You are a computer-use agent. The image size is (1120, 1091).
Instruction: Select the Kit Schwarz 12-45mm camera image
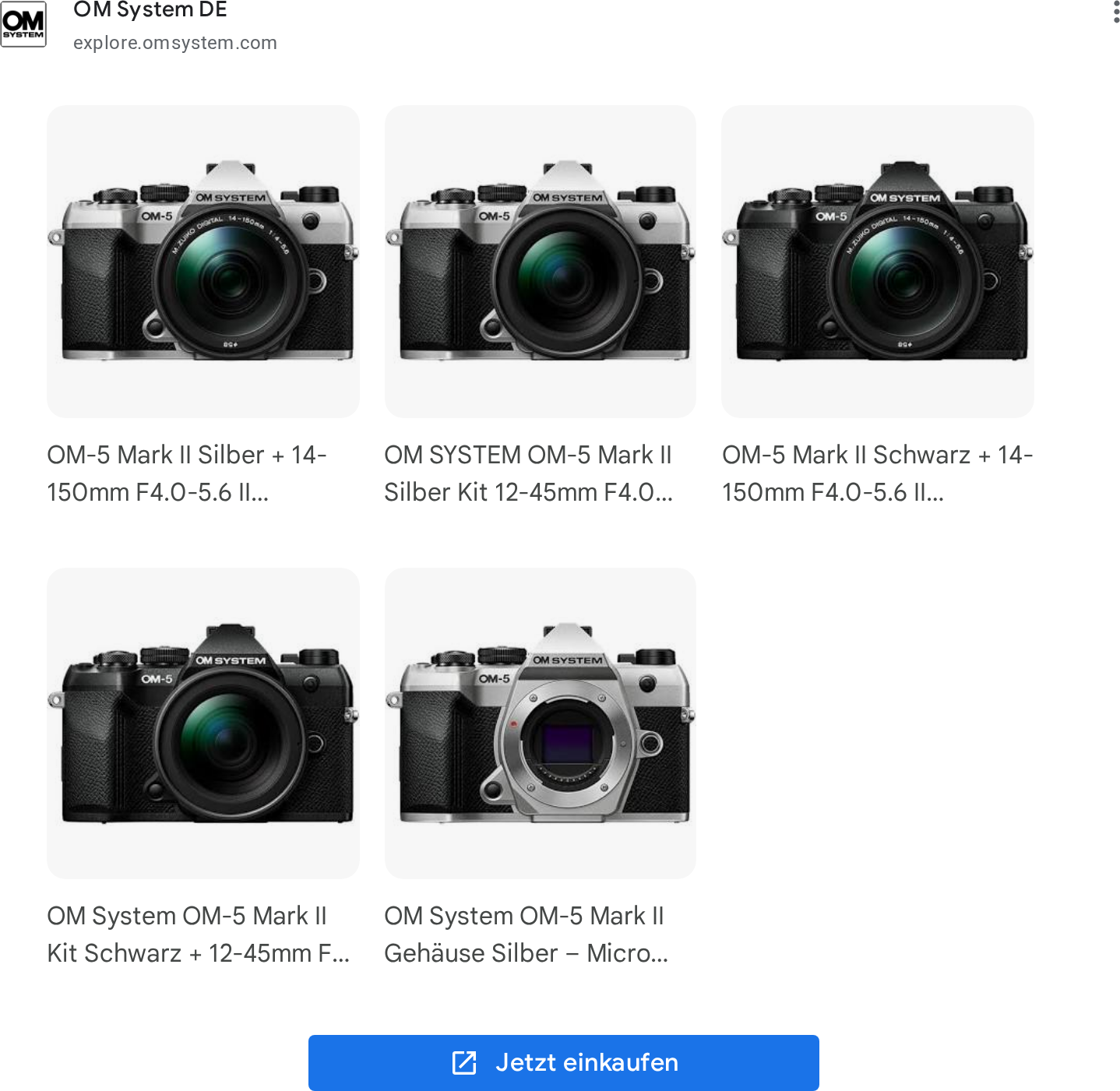203,723
